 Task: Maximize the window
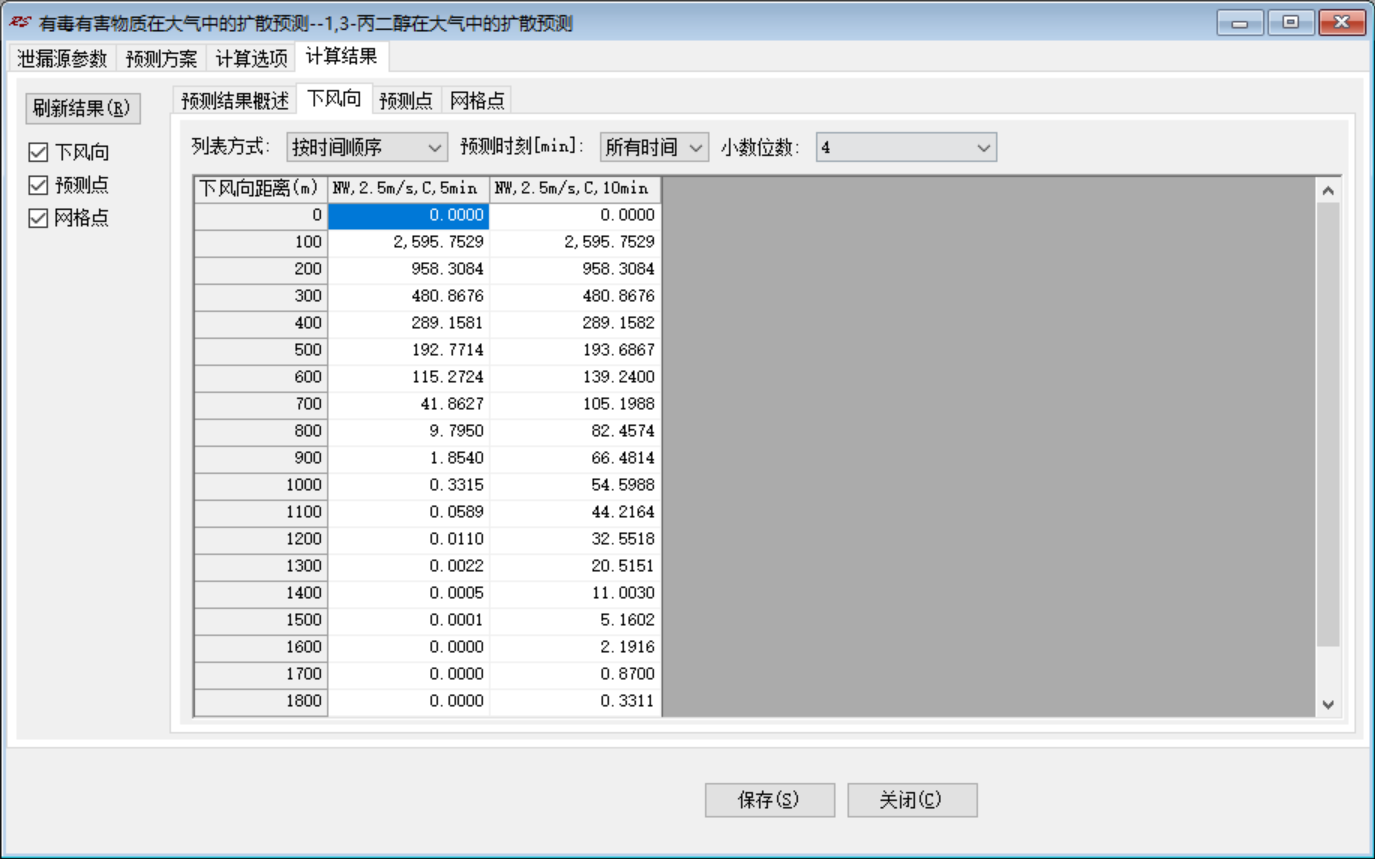1291,22
